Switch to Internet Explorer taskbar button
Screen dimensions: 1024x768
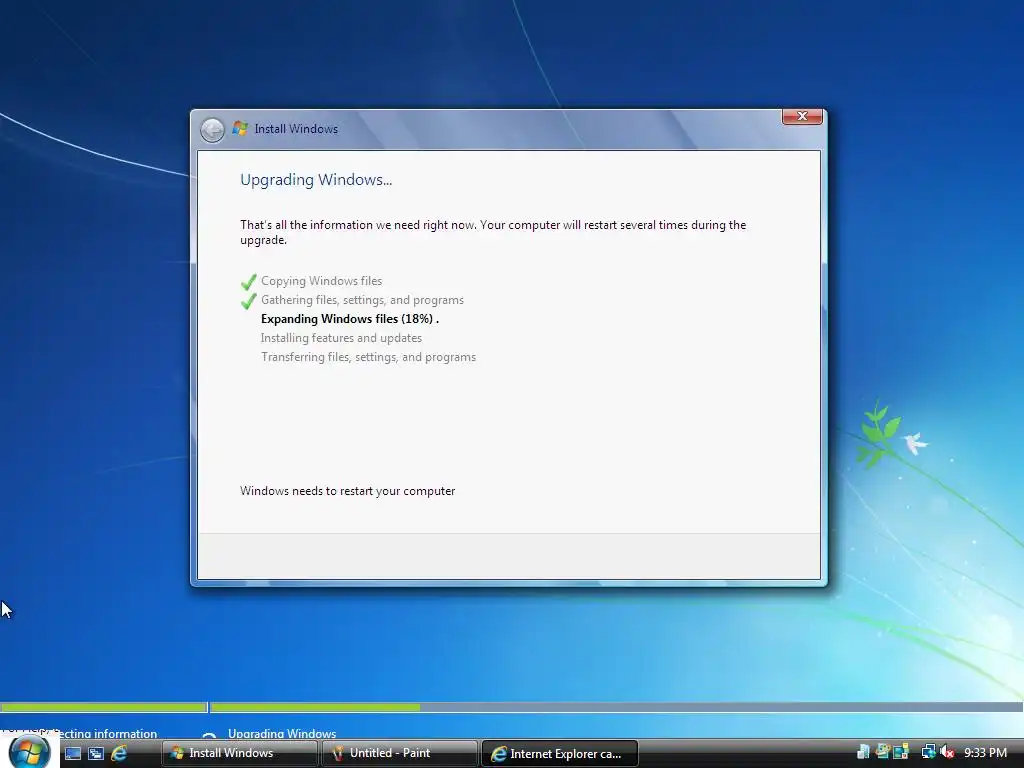(x=559, y=754)
